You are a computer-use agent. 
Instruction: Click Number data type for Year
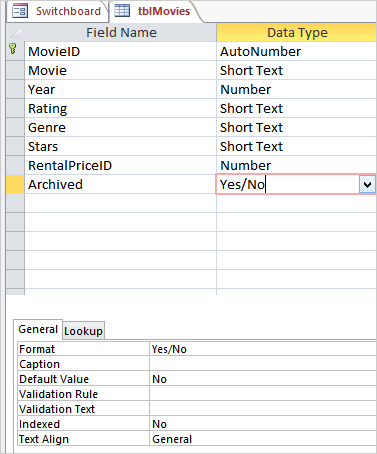pyautogui.click(x=297, y=89)
